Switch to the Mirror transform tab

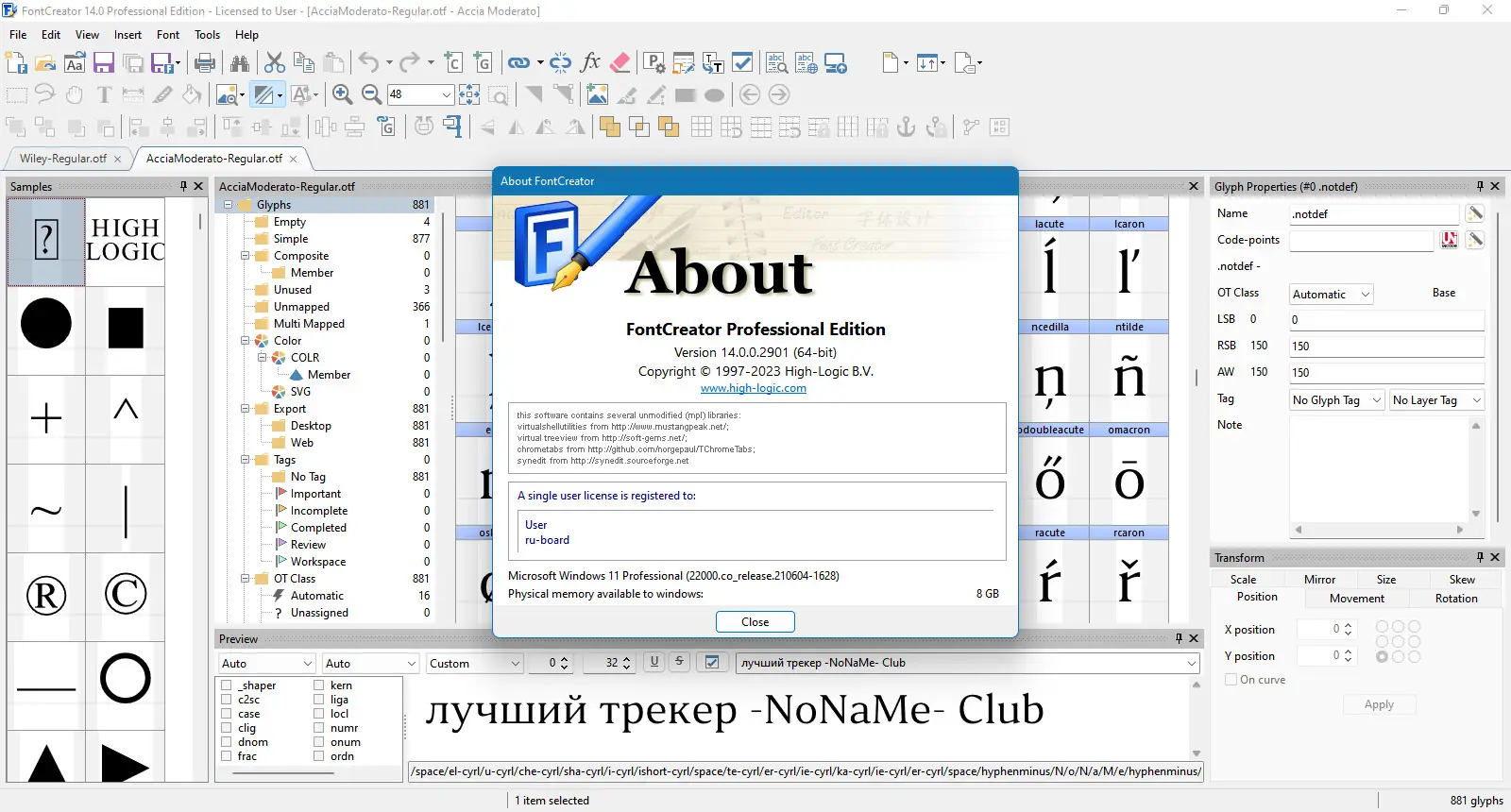1319,580
